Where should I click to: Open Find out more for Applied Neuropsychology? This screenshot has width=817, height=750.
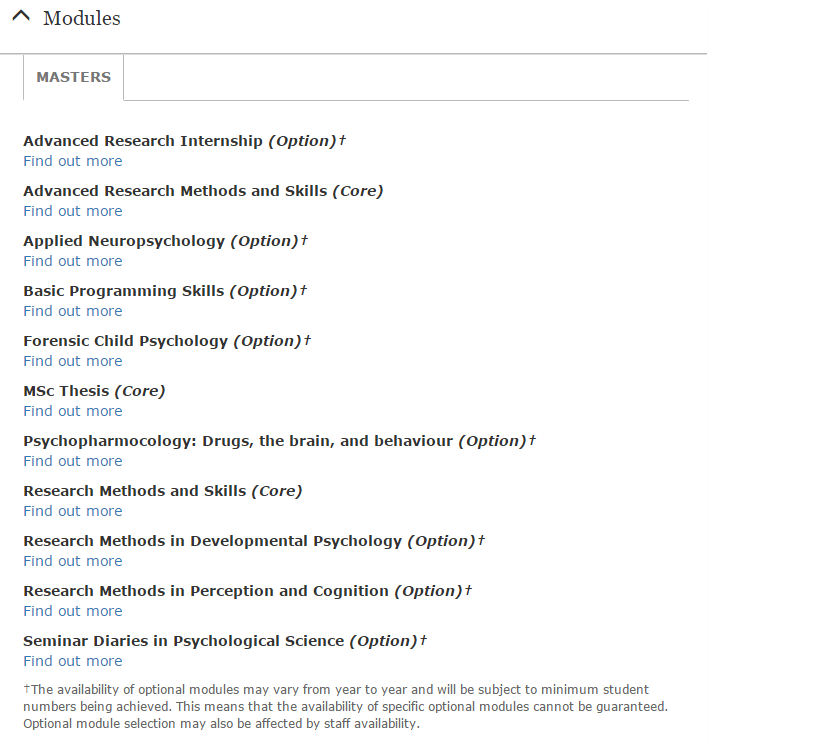pyautogui.click(x=73, y=261)
